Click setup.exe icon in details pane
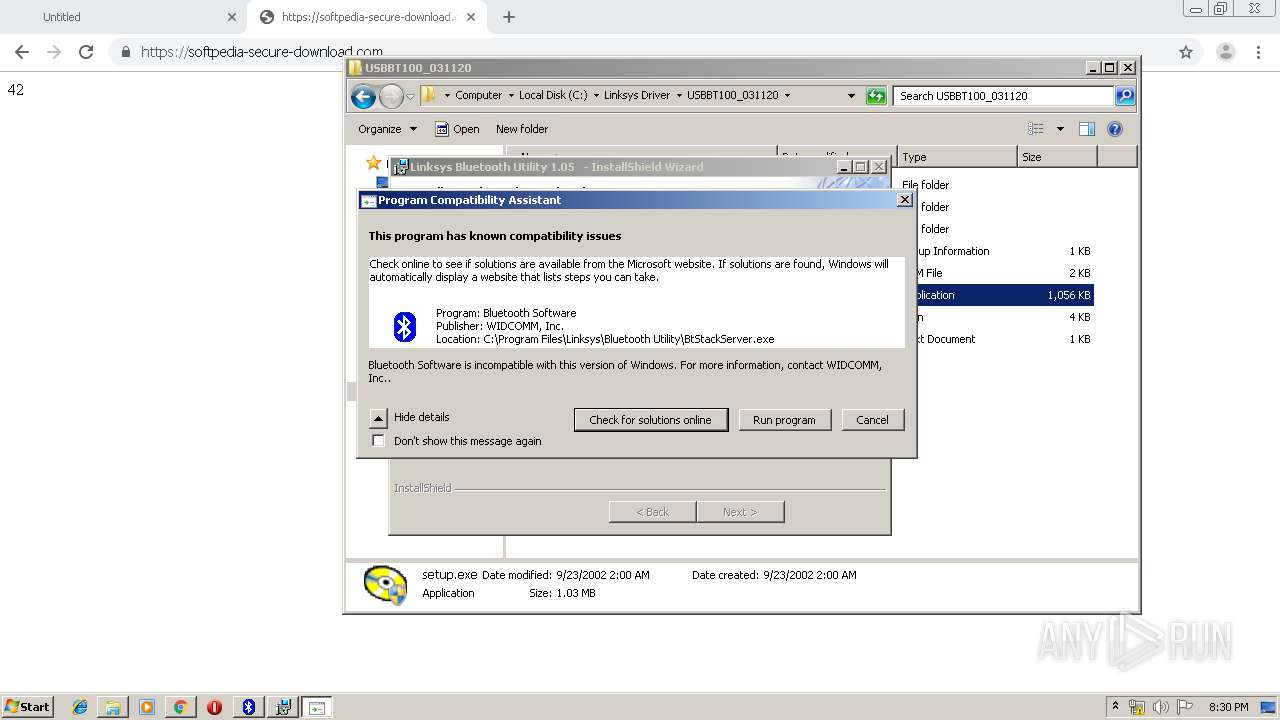 (x=385, y=585)
